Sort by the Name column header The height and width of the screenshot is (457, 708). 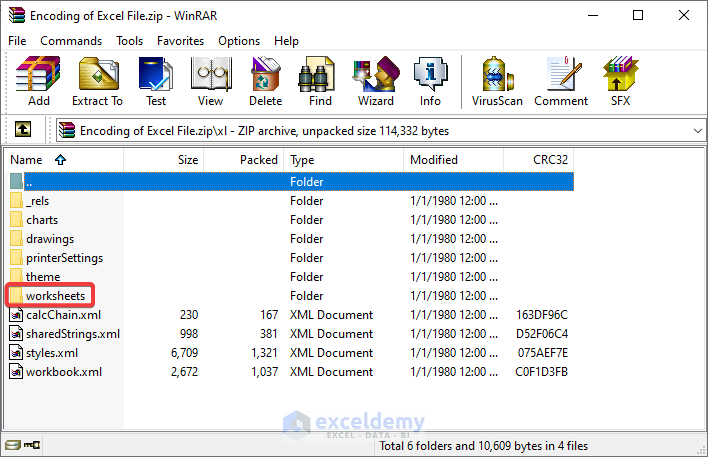click(x=65, y=160)
